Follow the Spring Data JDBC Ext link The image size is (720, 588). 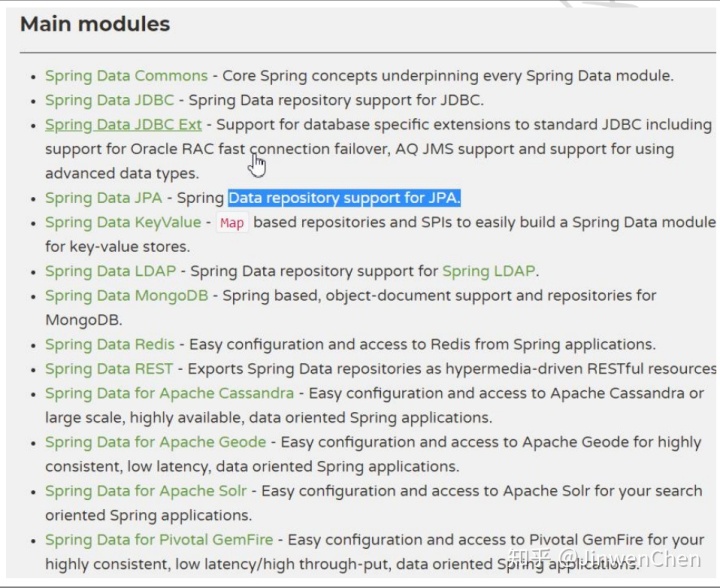[123, 124]
